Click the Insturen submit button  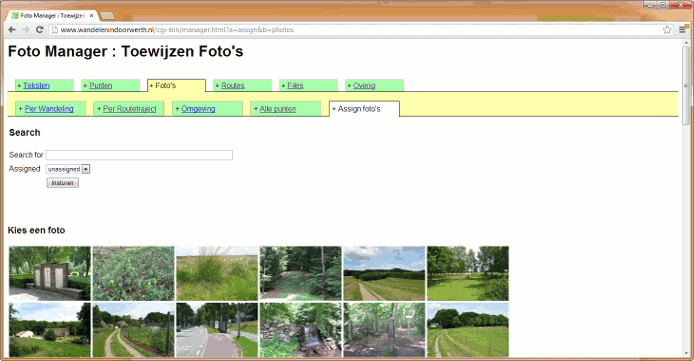[x=62, y=183]
